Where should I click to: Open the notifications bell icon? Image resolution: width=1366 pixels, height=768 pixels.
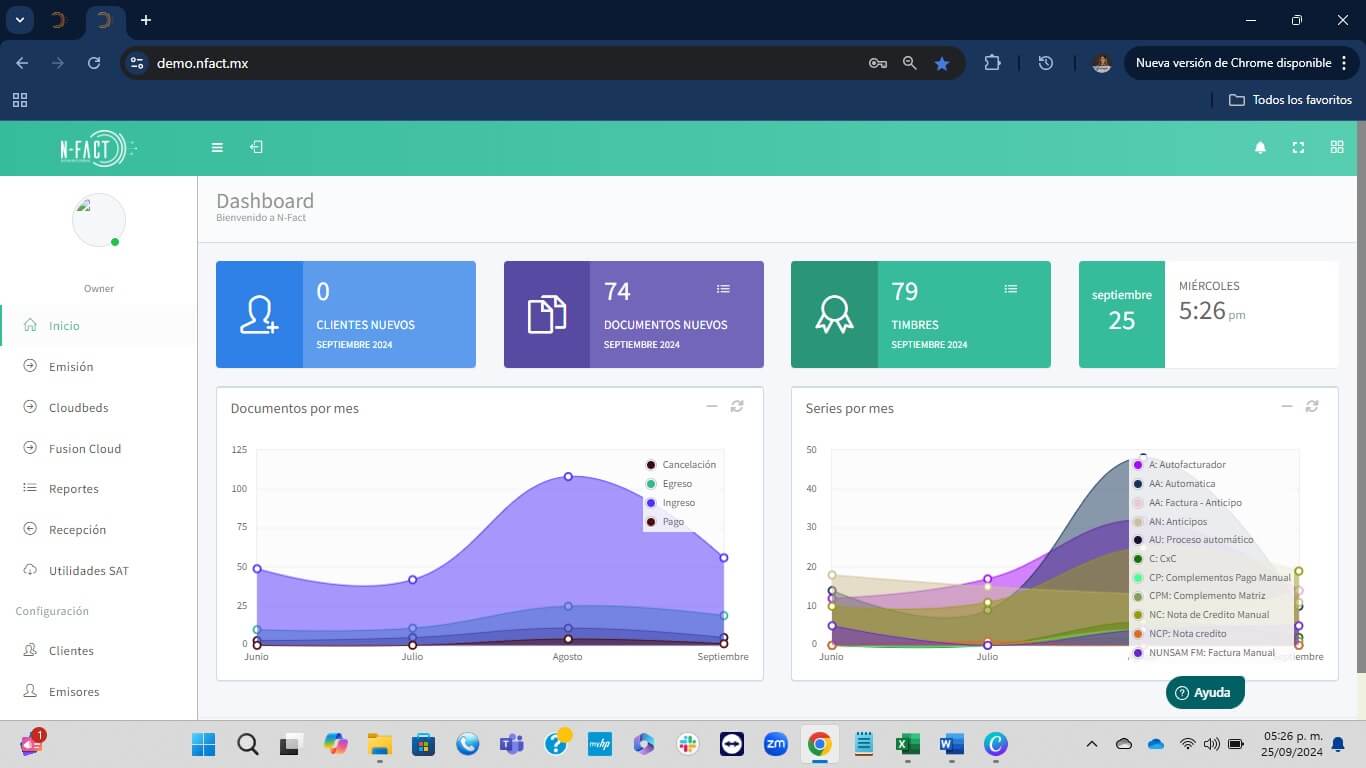click(1260, 148)
